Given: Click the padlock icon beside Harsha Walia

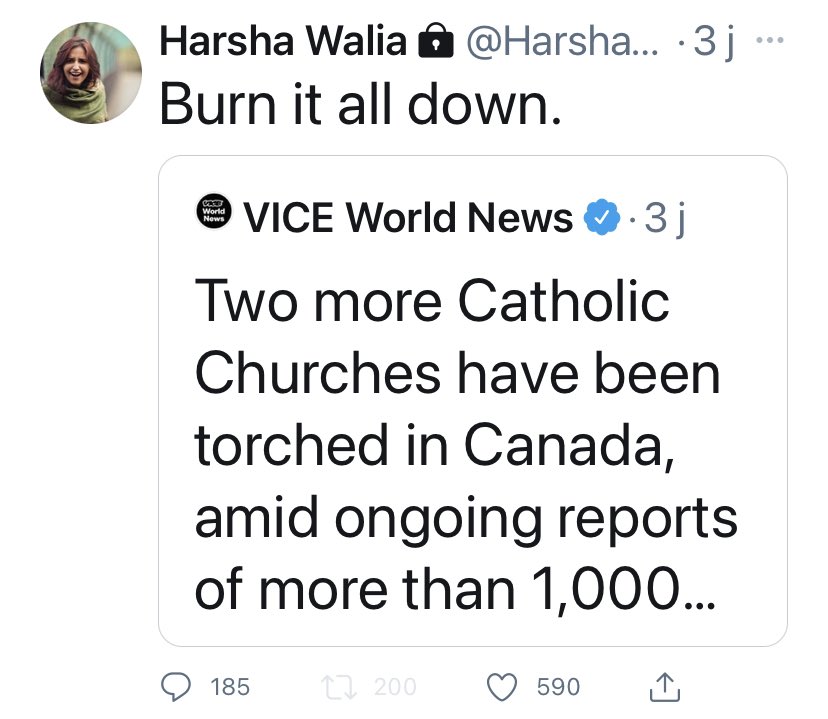Looking at the screenshot, I should point(432,42).
